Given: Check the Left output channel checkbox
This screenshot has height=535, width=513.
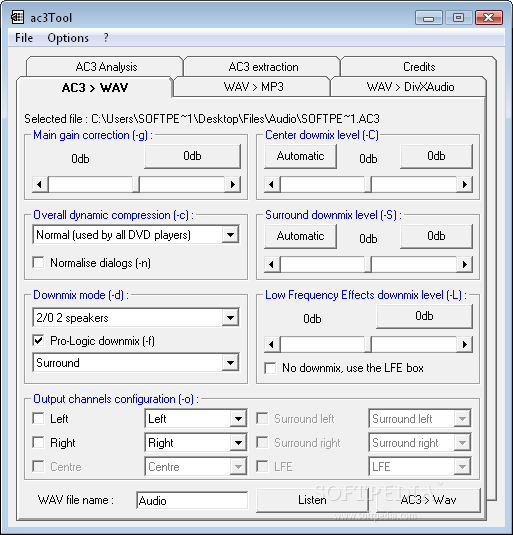Looking at the screenshot, I should (x=38, y=418).
